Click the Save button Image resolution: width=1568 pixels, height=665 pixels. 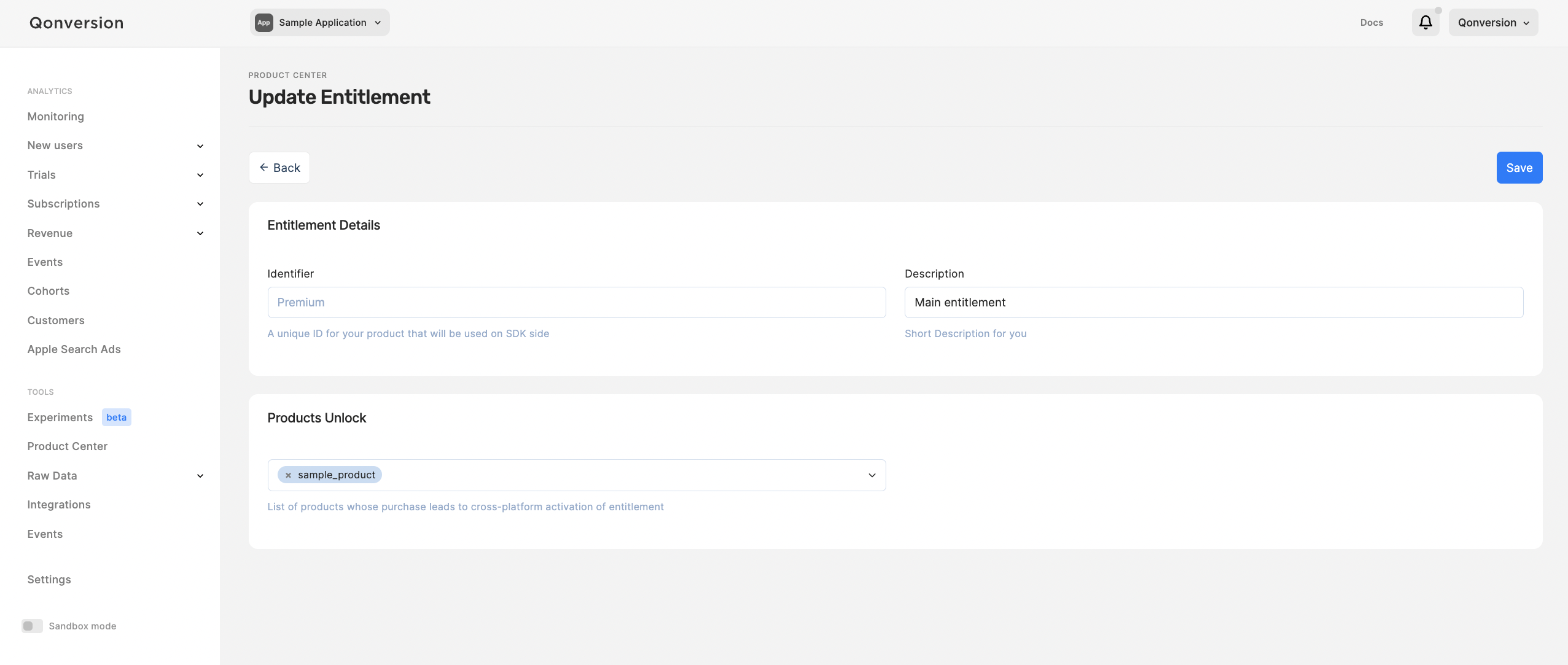tap(1519, 168)
